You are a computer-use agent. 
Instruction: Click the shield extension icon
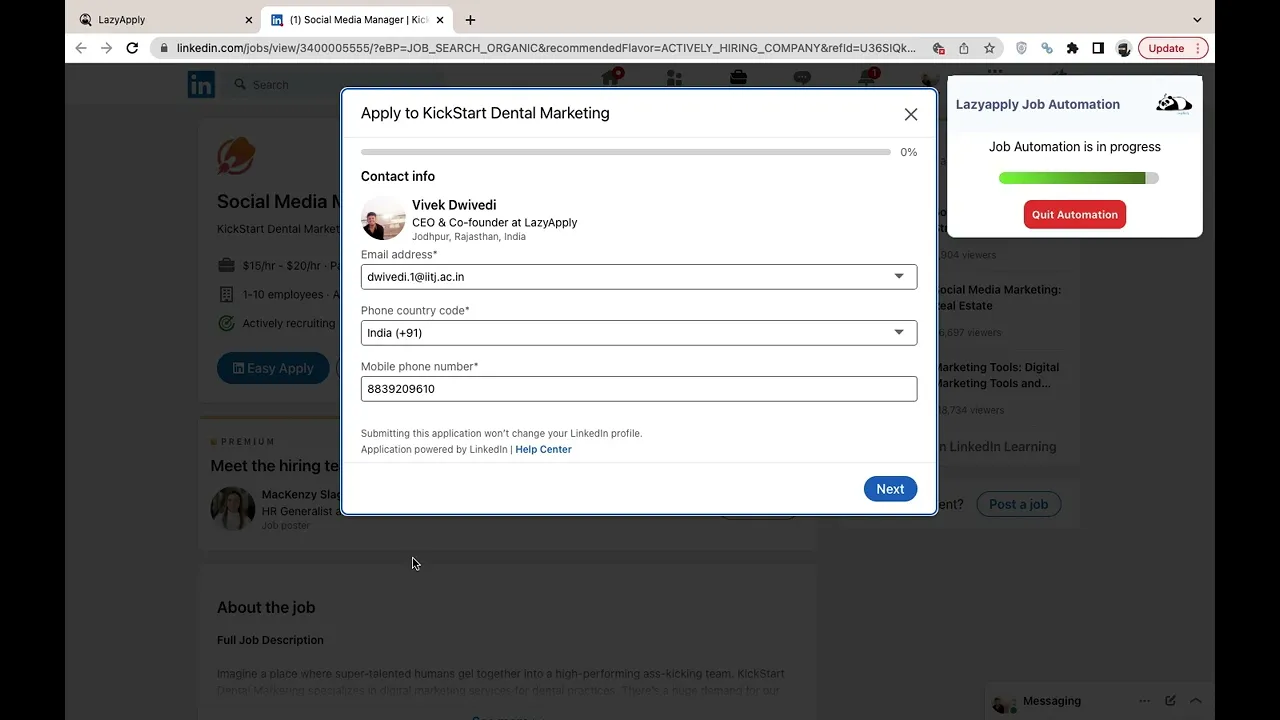tap(1021, 48)
